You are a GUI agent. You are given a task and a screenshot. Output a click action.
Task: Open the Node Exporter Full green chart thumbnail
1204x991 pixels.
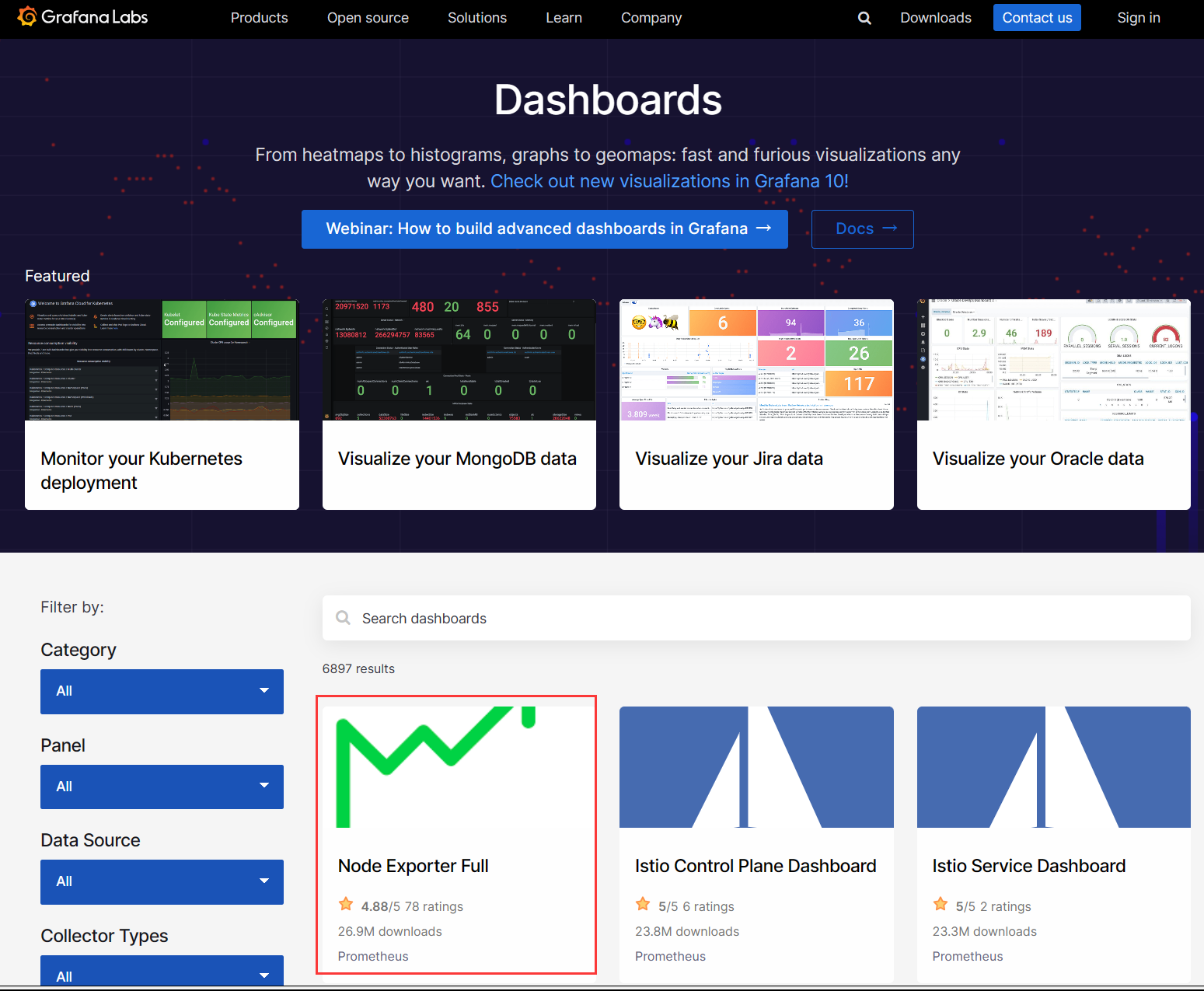point(459,767)
